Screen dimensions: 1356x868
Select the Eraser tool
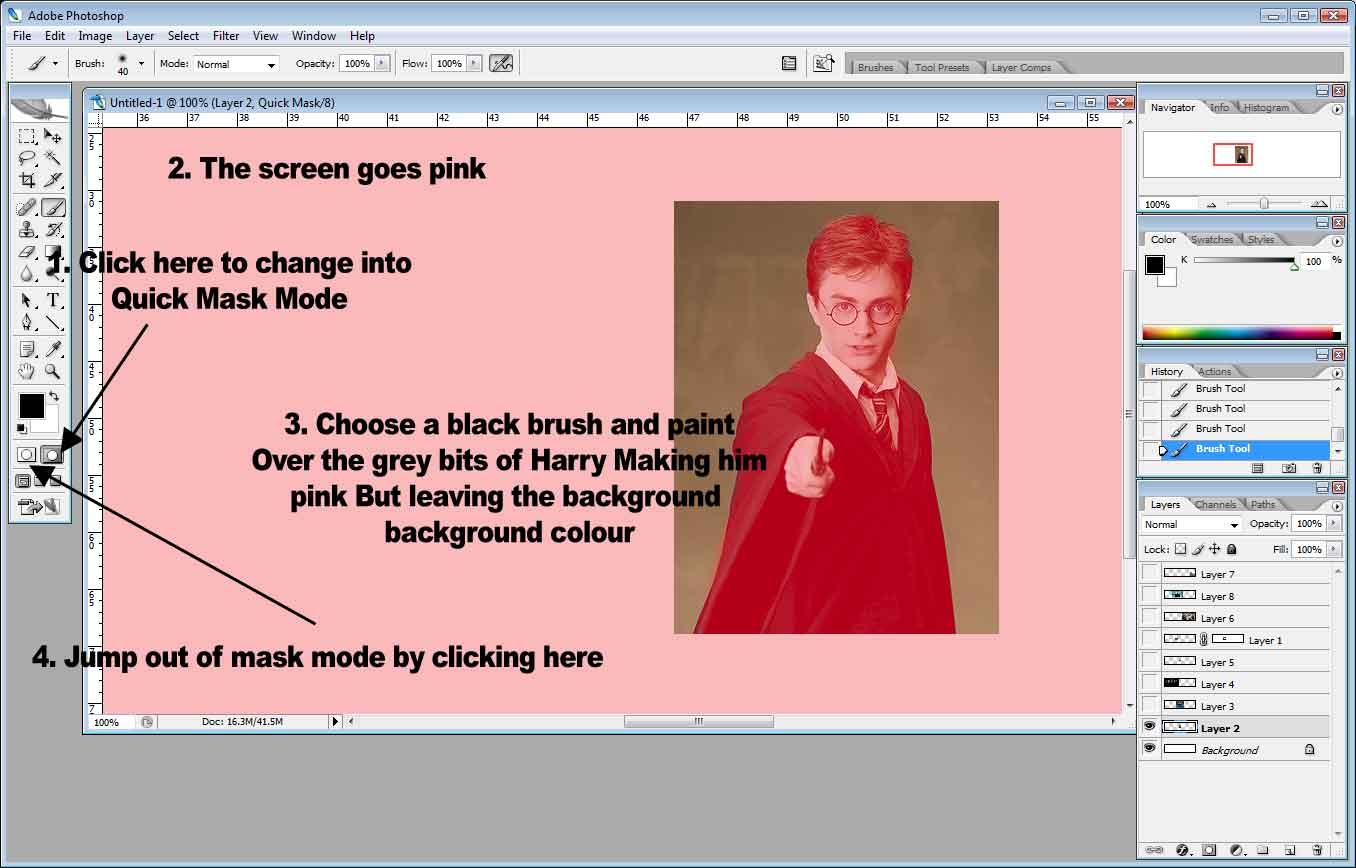click(x=27, y=252)
